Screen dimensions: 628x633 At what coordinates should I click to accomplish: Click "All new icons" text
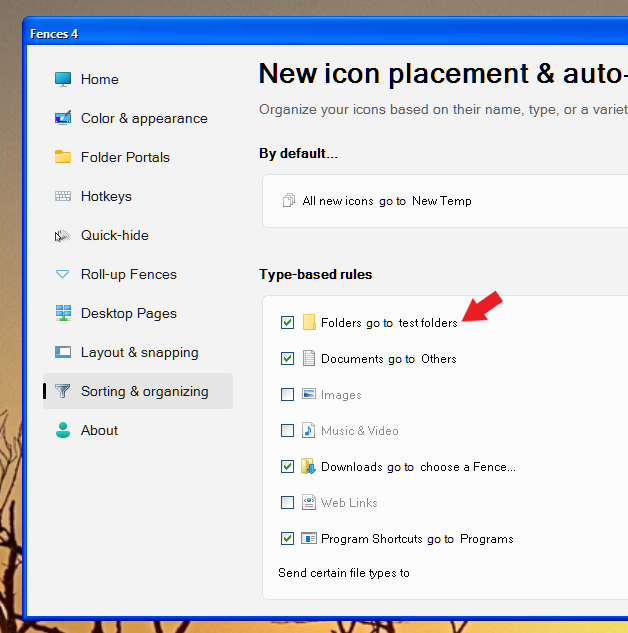coord(338,201)
